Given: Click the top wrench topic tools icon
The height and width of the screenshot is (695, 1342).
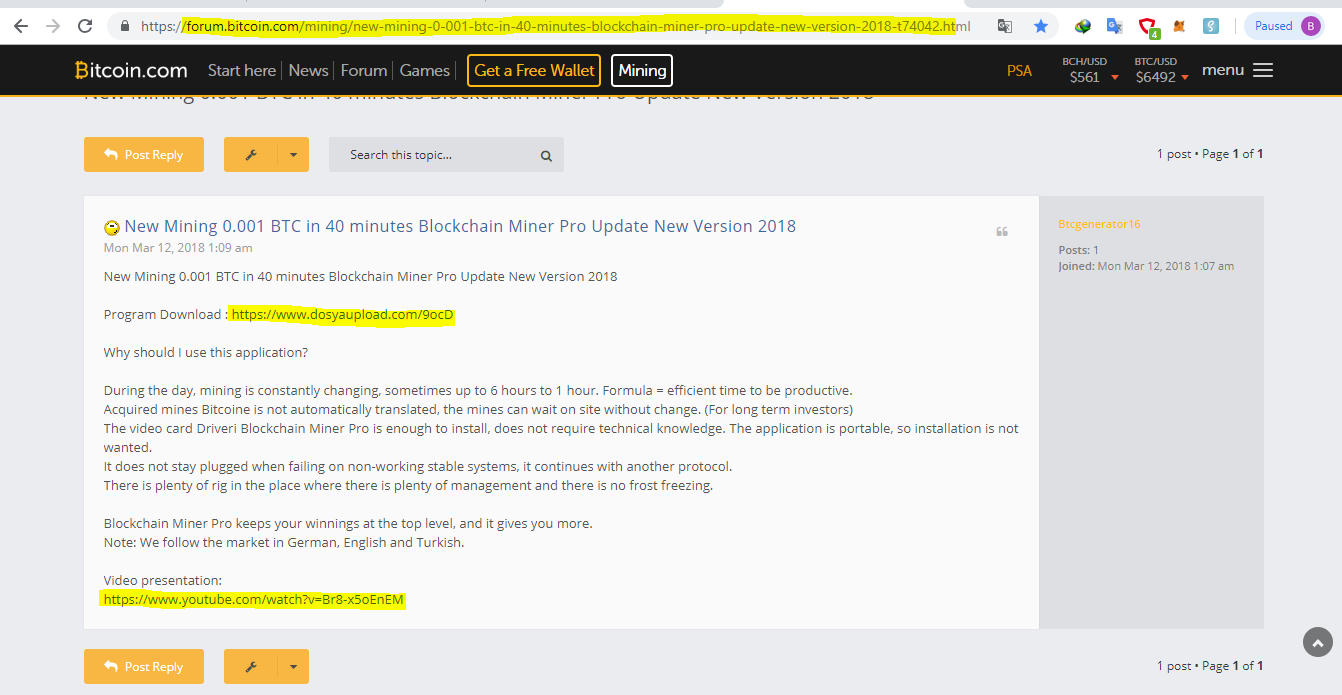Looking at the screenshot, I should (251, 155).
